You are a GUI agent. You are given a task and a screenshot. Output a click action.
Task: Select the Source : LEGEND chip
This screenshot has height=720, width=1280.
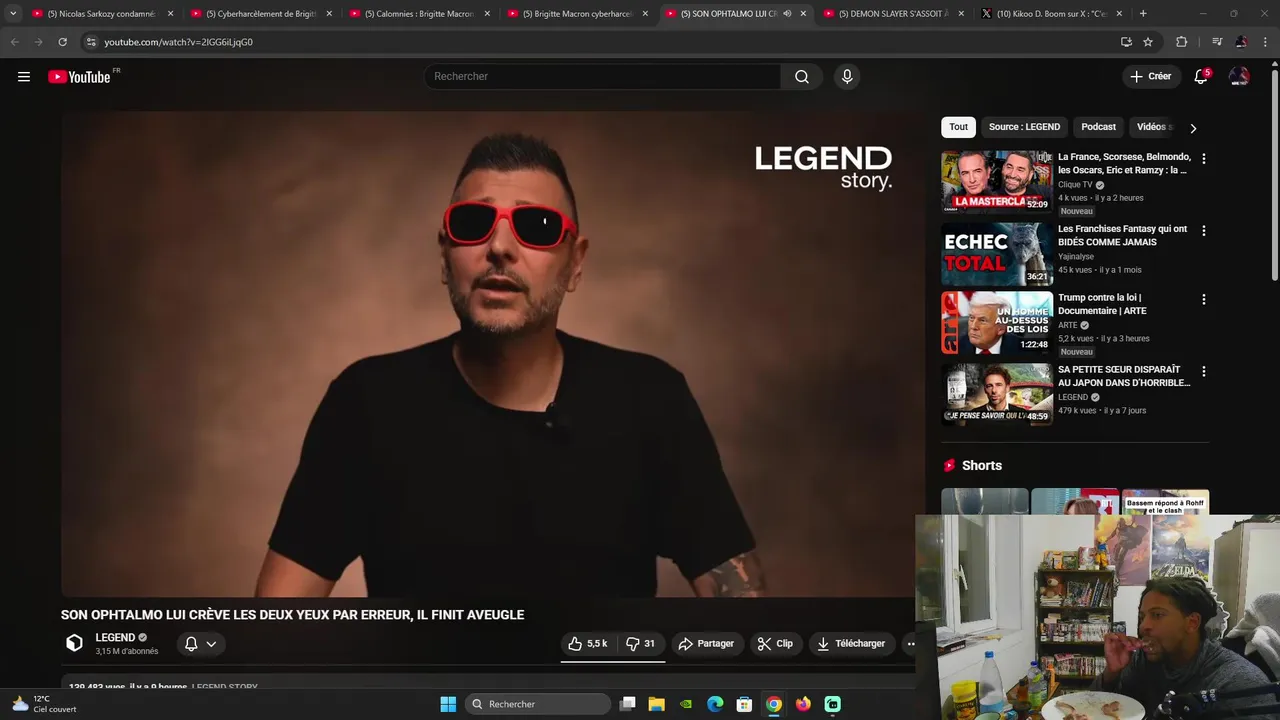pos(1024,127)
